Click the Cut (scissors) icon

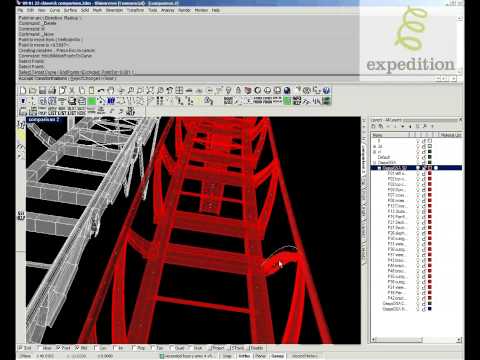[x=72, y=90]
